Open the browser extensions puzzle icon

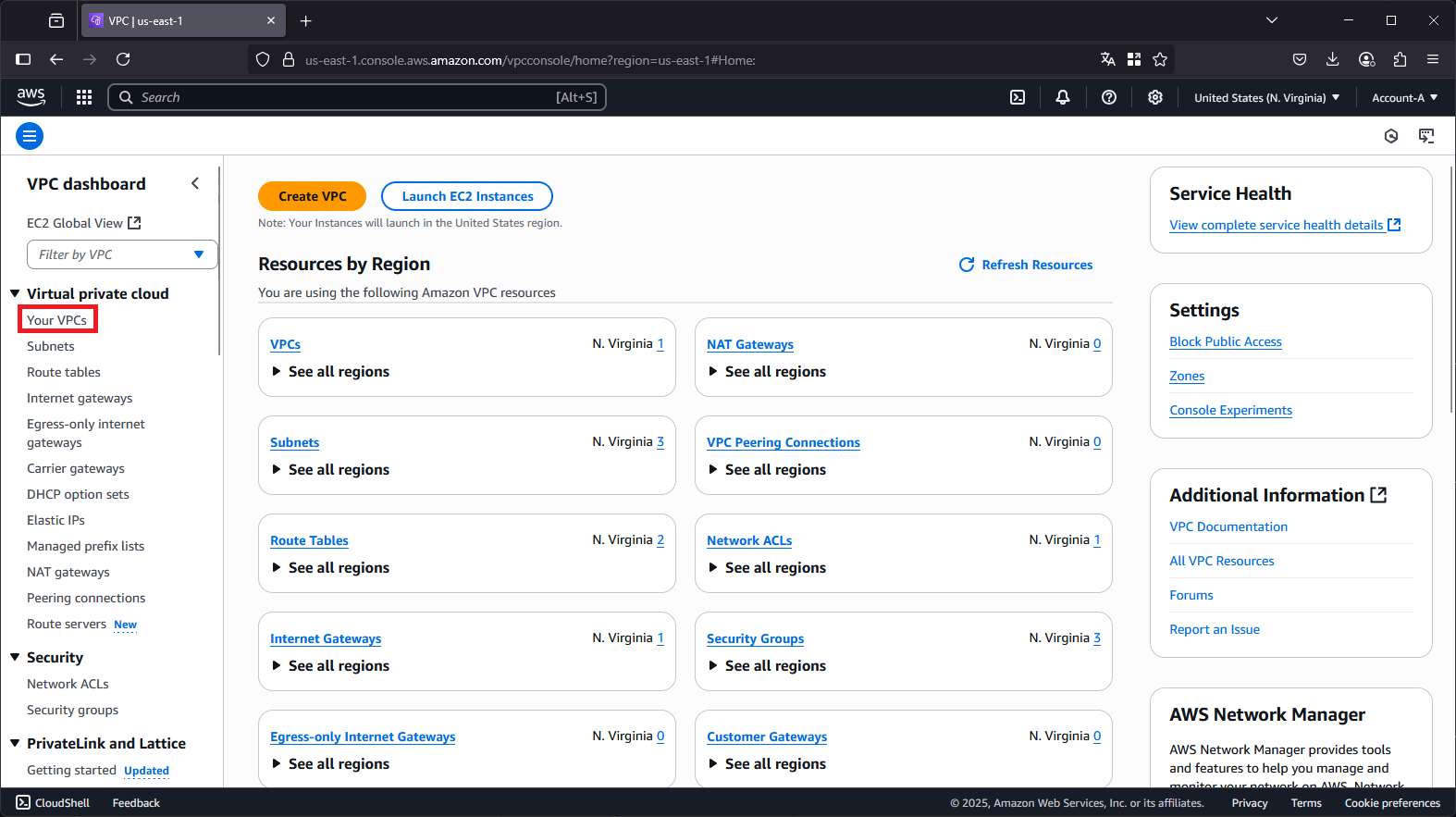coord(1400,59)
